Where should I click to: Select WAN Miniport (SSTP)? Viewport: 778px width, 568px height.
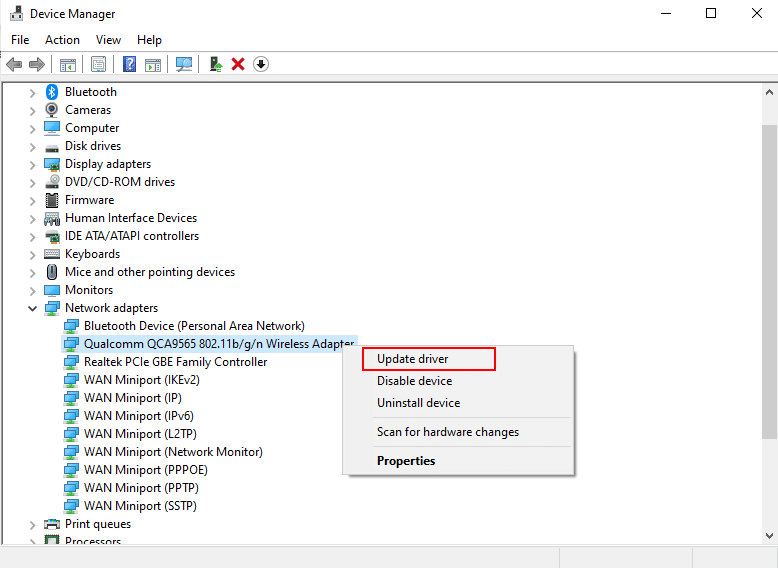(x=140, y=506)
